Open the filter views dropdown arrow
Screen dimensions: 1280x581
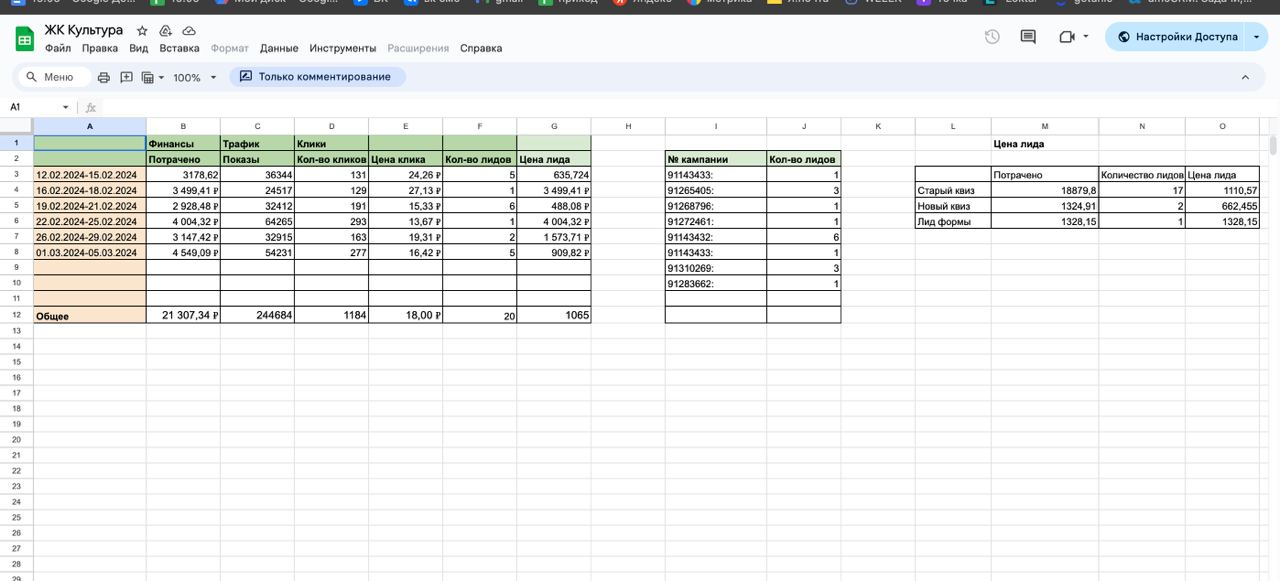pyautogui.click(x=160, y=77)
